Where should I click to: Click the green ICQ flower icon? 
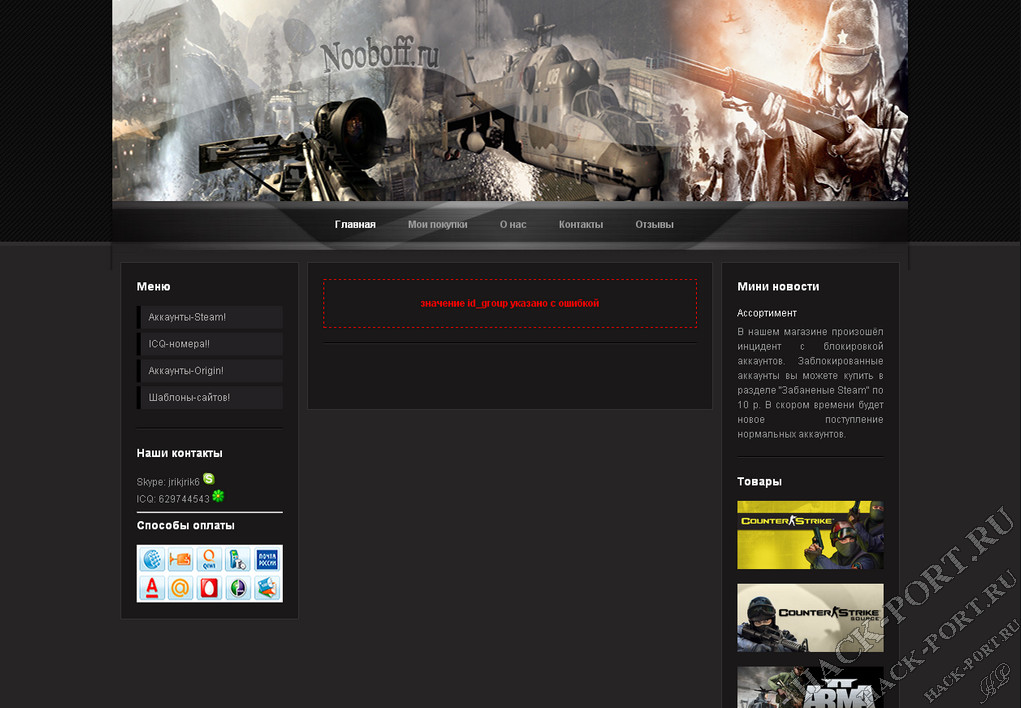[218, 496]
